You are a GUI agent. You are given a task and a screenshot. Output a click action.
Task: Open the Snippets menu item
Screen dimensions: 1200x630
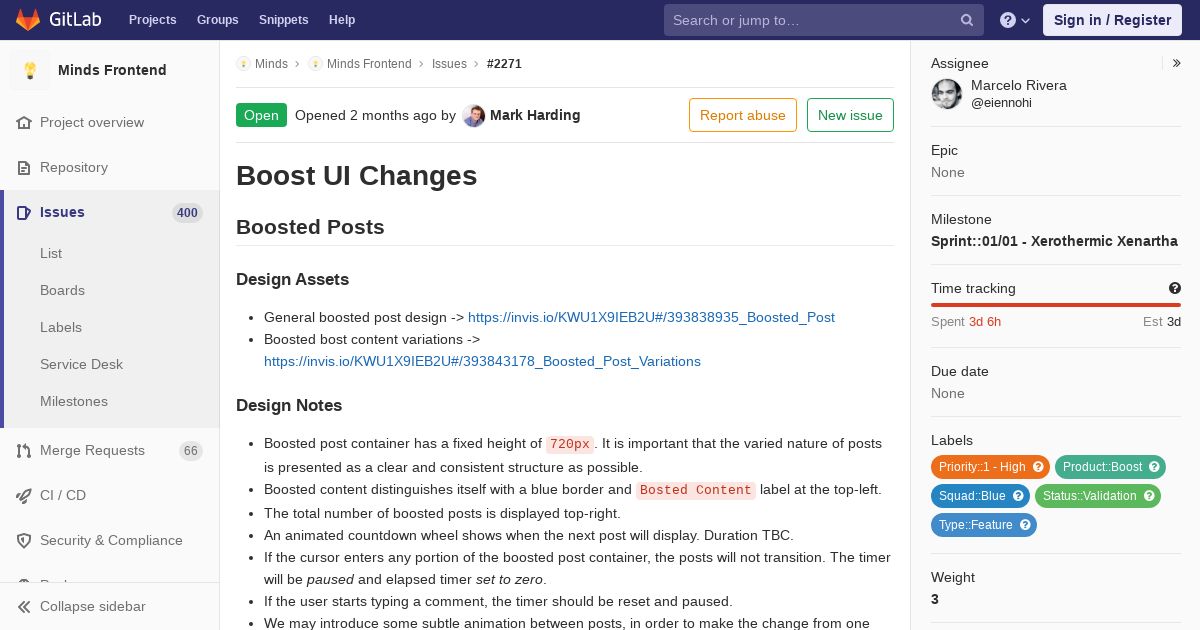[x=284, y=20]
